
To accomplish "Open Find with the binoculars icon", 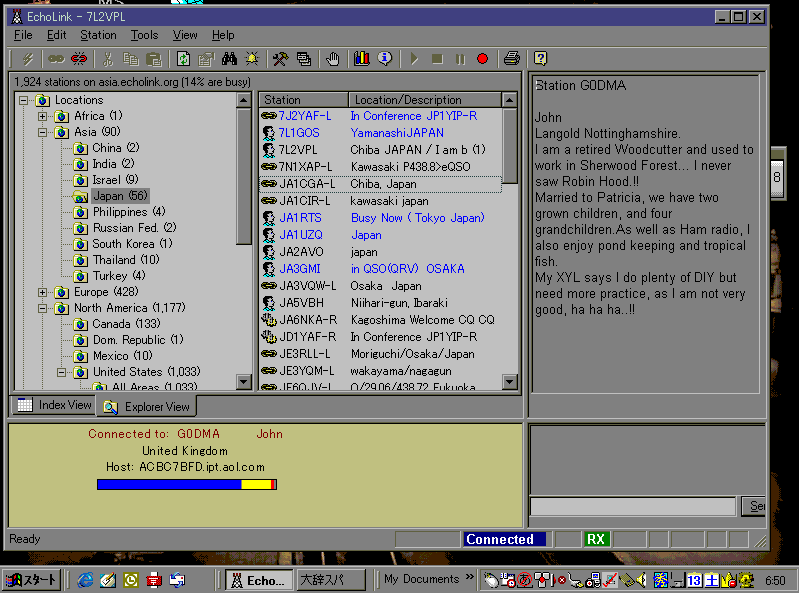I will pos(229,59).
